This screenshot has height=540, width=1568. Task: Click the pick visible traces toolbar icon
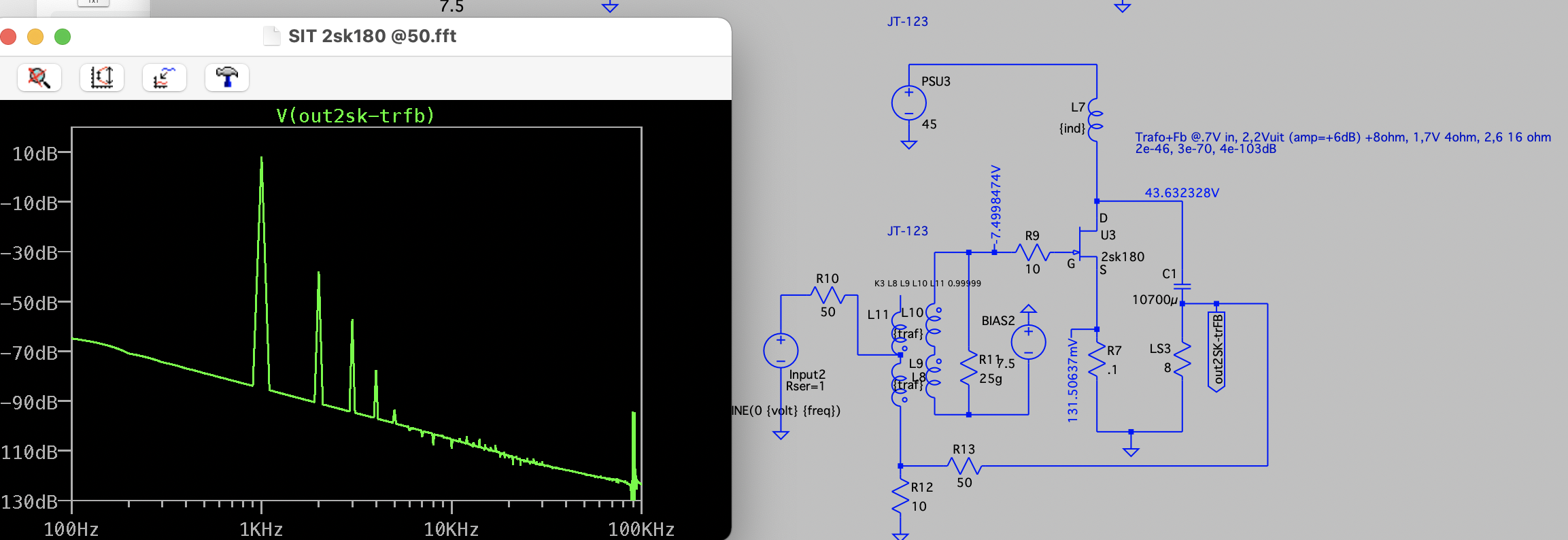pos(165,78)
